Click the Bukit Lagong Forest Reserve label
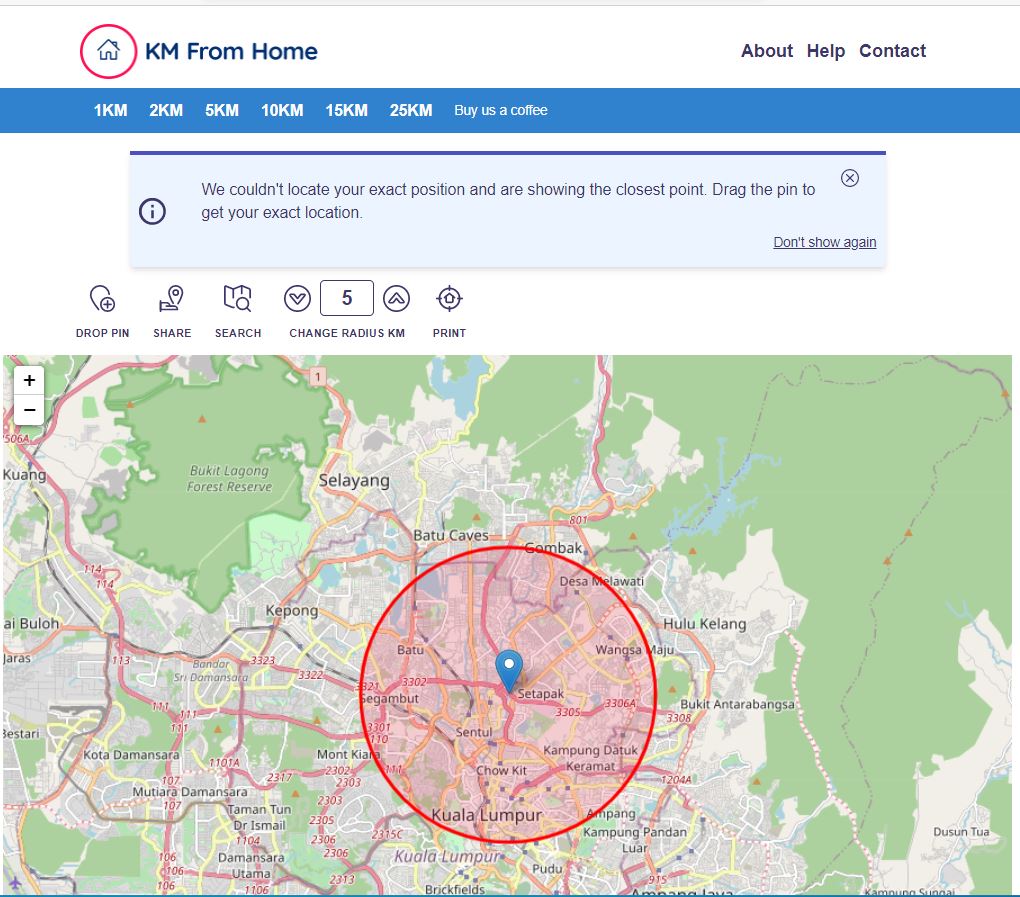Screen dimensions: 1020x897 [x=229, y=478]
